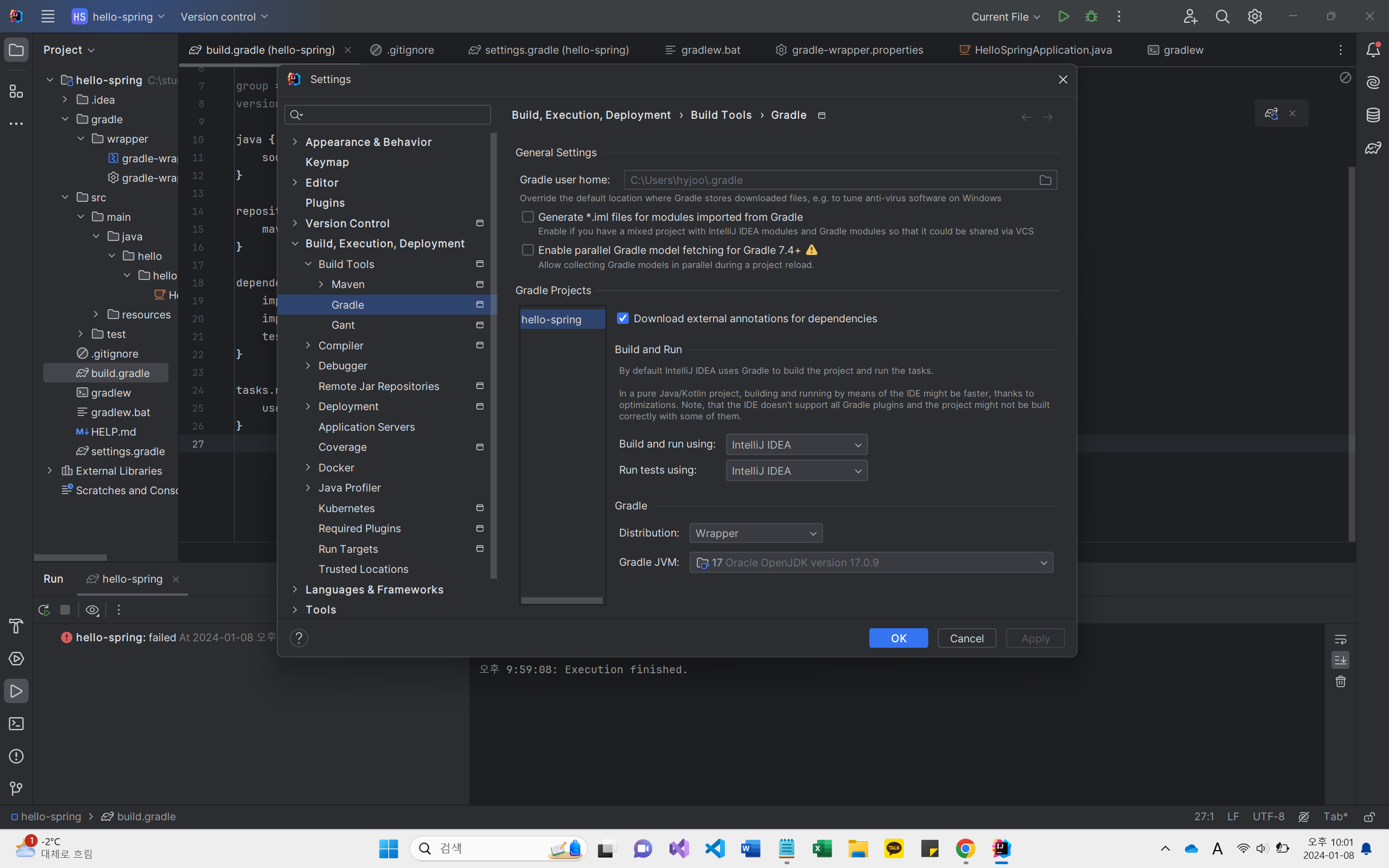This screenshot has height=868, width=1389.
Task: Load Gradle changes floating icon in editor
Action: coord(1271,114)
